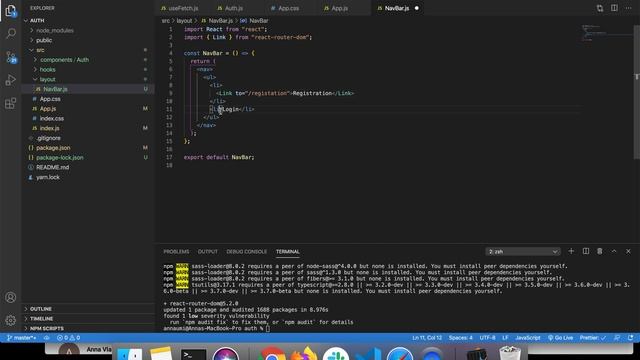Open the Extensions view

(x=11, y=103)
